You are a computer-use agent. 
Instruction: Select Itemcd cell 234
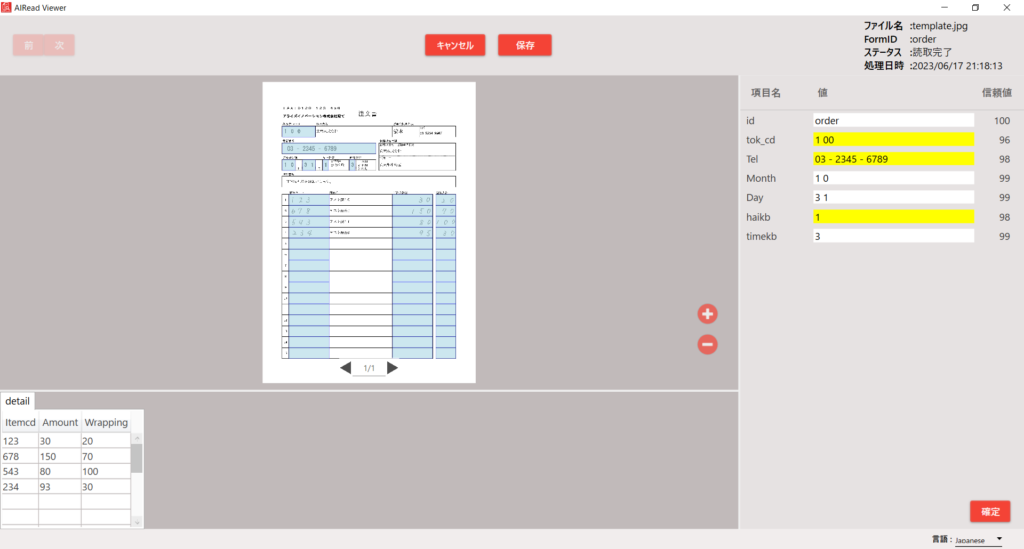[x=20, y=487]
